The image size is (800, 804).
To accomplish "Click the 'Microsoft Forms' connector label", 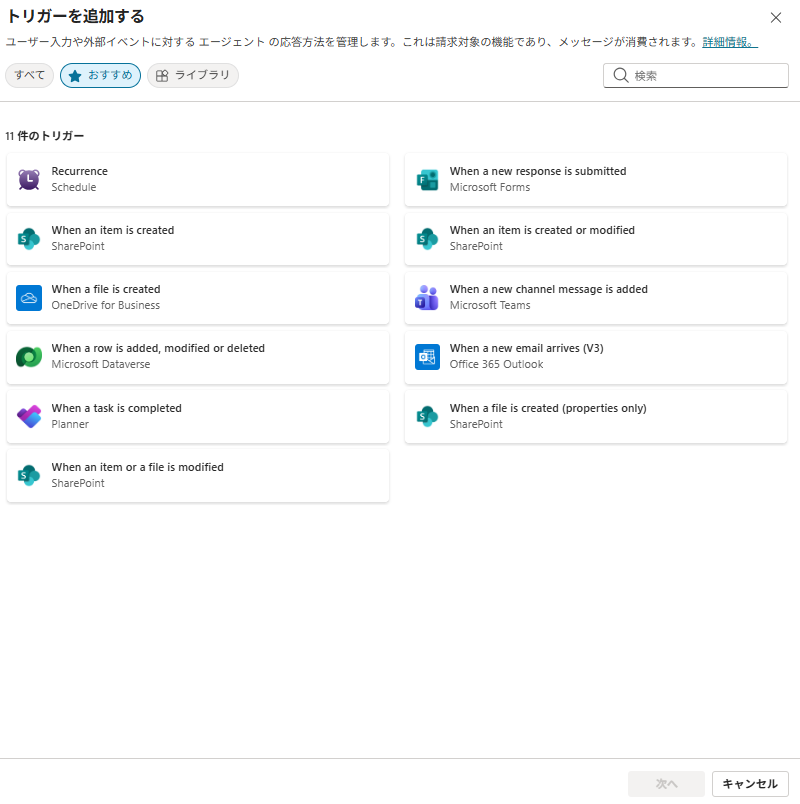I will (x=490, y=187).
